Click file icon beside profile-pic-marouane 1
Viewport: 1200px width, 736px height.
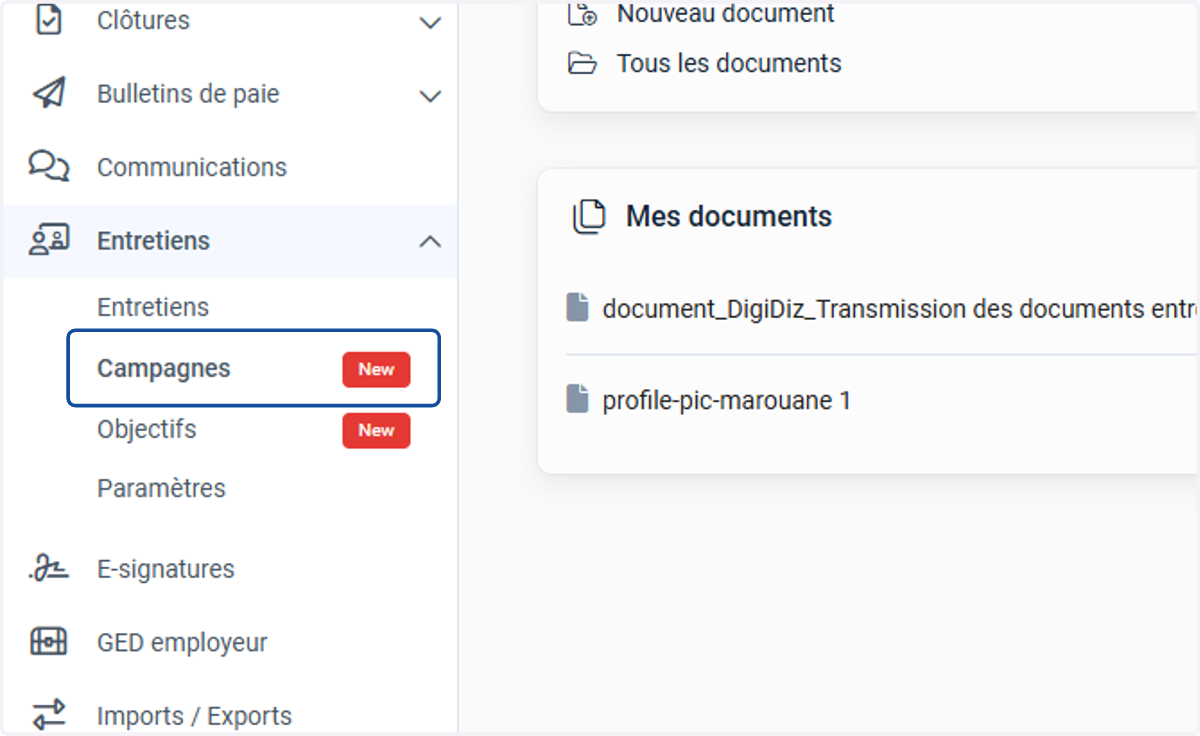[x=577, y=400]
